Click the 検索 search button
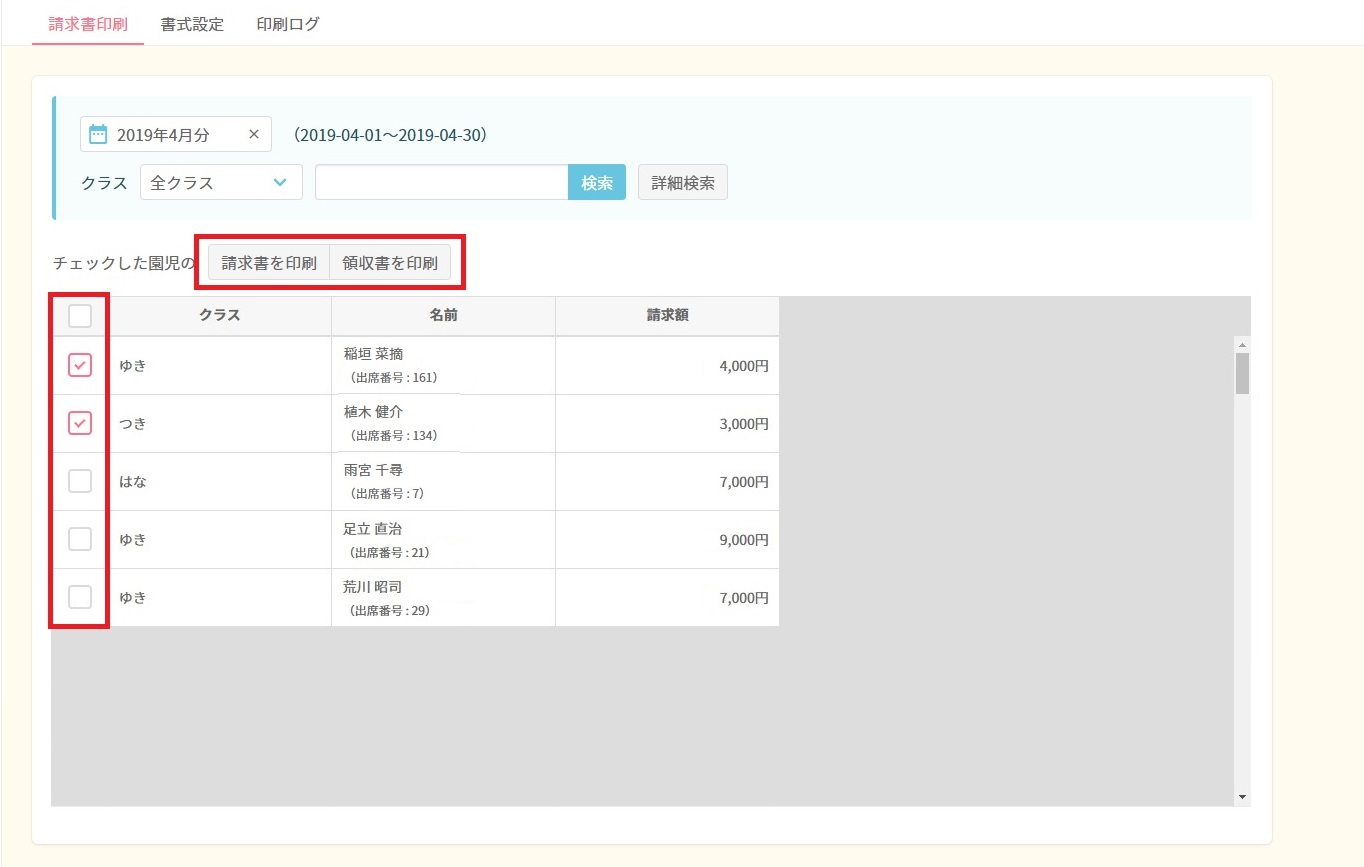This screenshot has height=867, width=1364. (x=597, y=183)
